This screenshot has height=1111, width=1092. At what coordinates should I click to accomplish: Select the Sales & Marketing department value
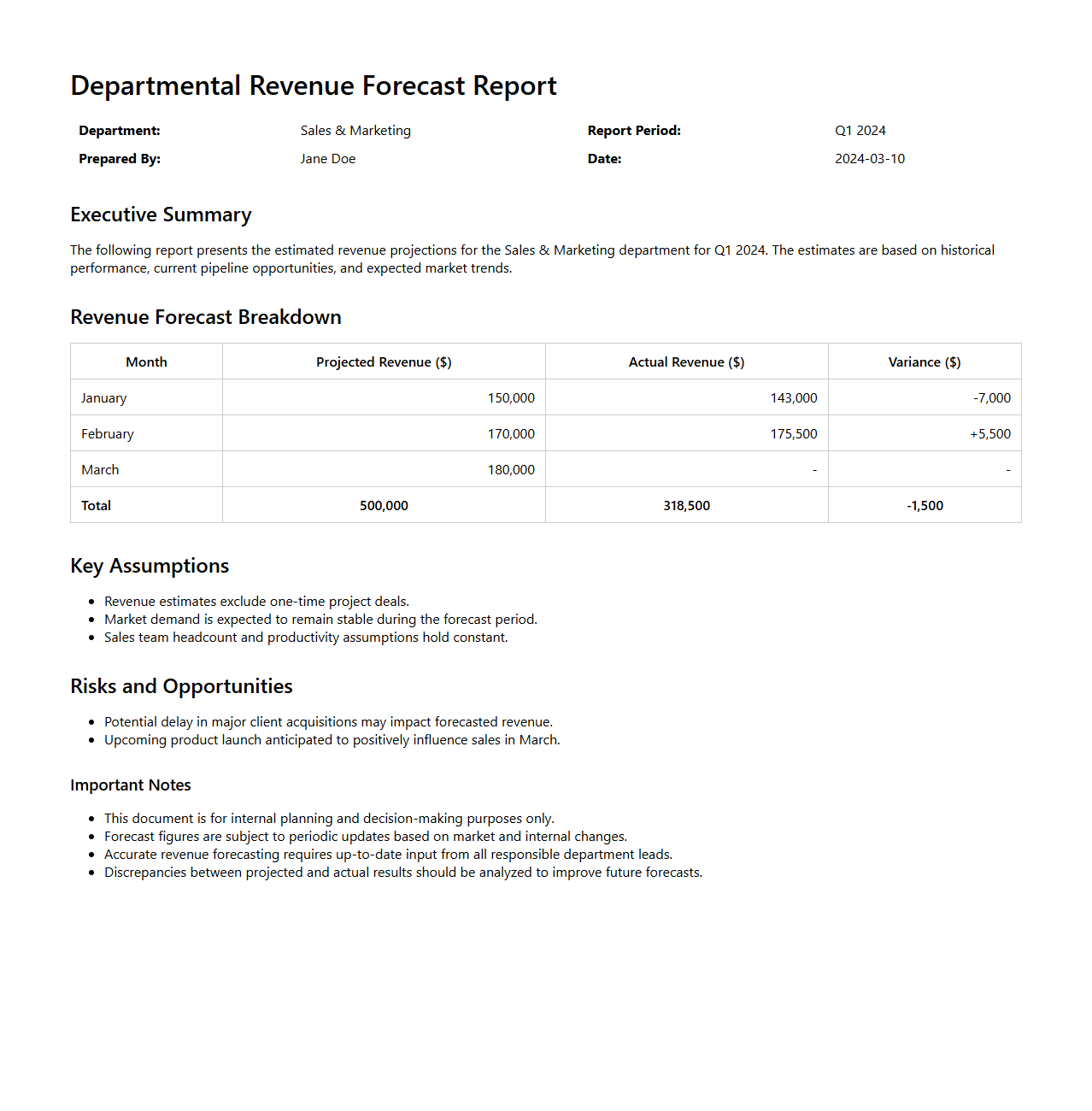355,131
